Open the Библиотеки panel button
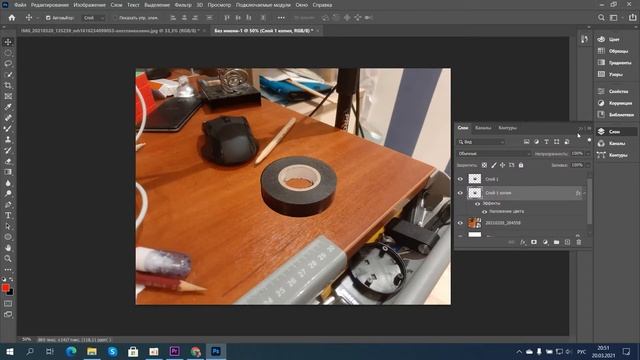This screenshot has height=360, width=640. [616, 115]
